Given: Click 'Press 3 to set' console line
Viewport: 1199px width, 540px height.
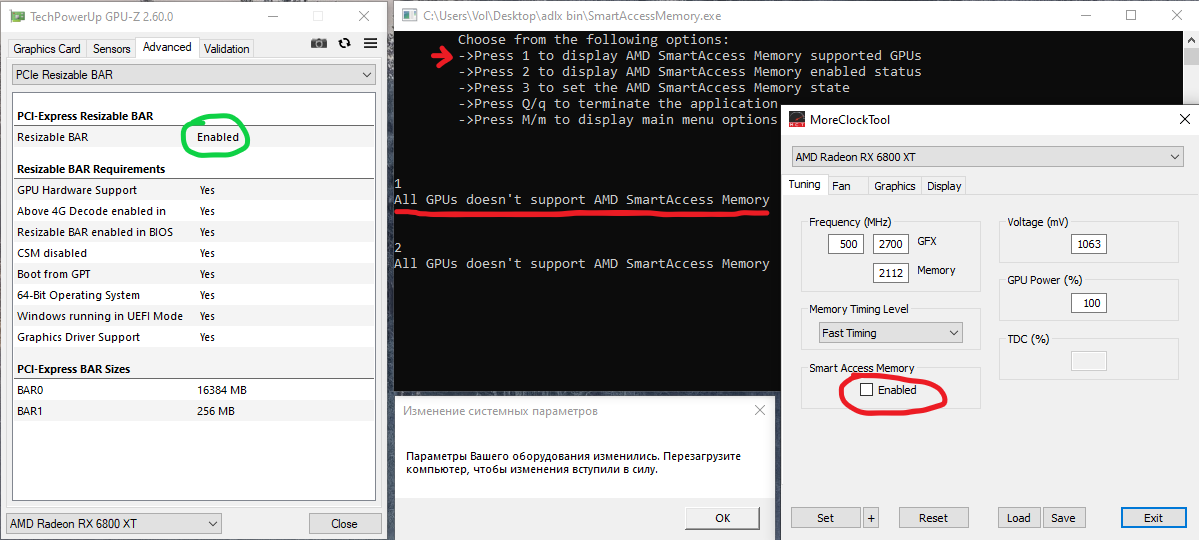Looking at the screenshot, I should click(x=654, y=87).
